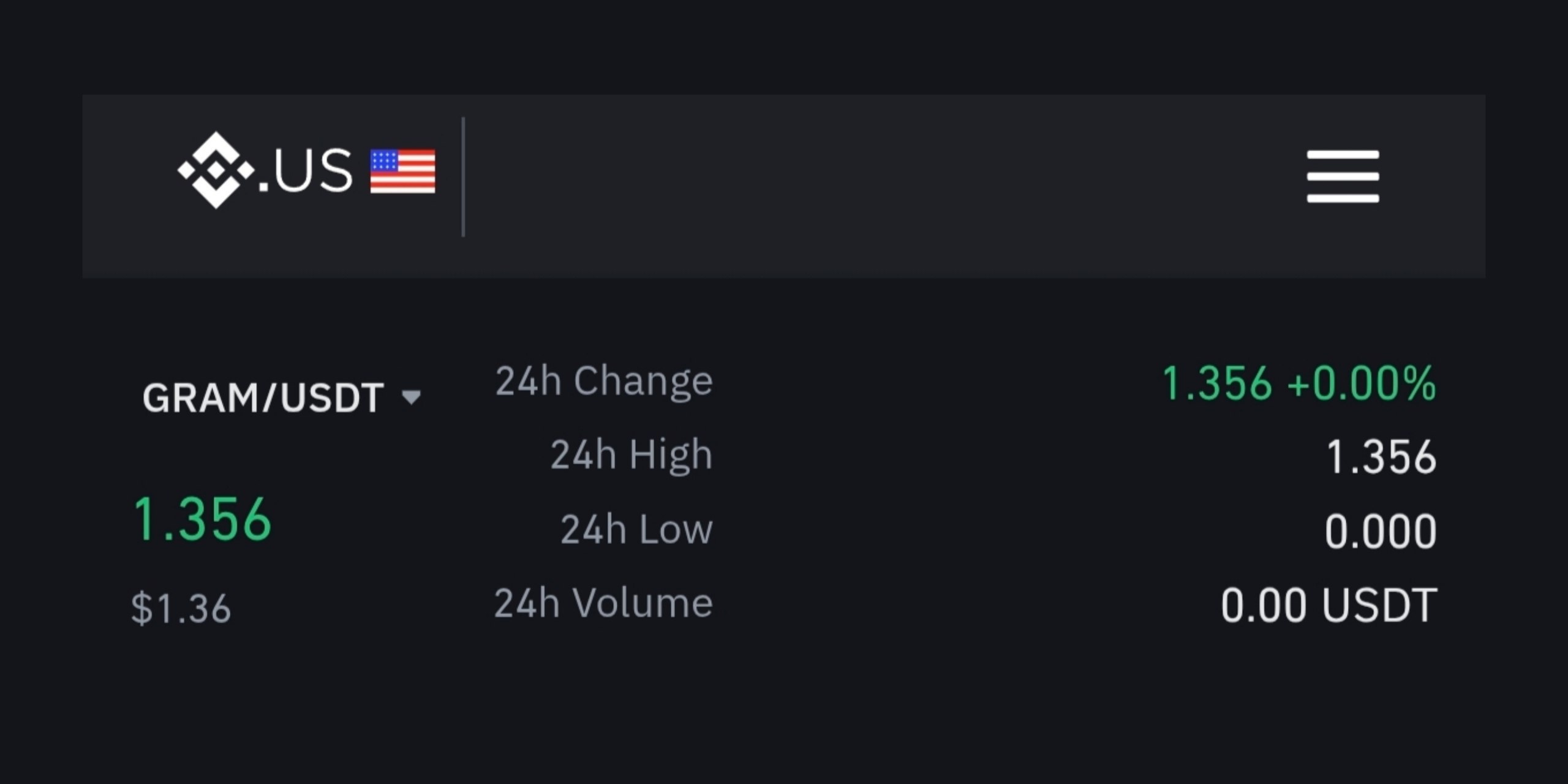Click the Binance diamond logo
Image resolution: width=1568 pixels, height=784 pixels.
[x=216, y=170]
